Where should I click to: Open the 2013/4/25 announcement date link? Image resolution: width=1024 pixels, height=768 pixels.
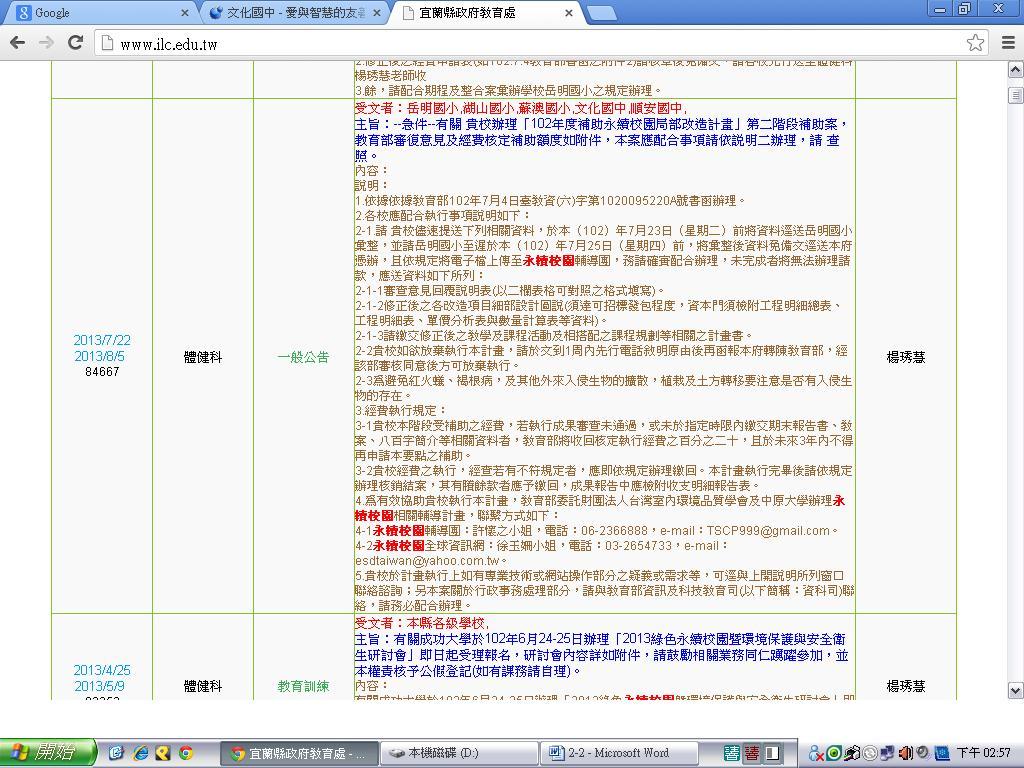point(102,671)
